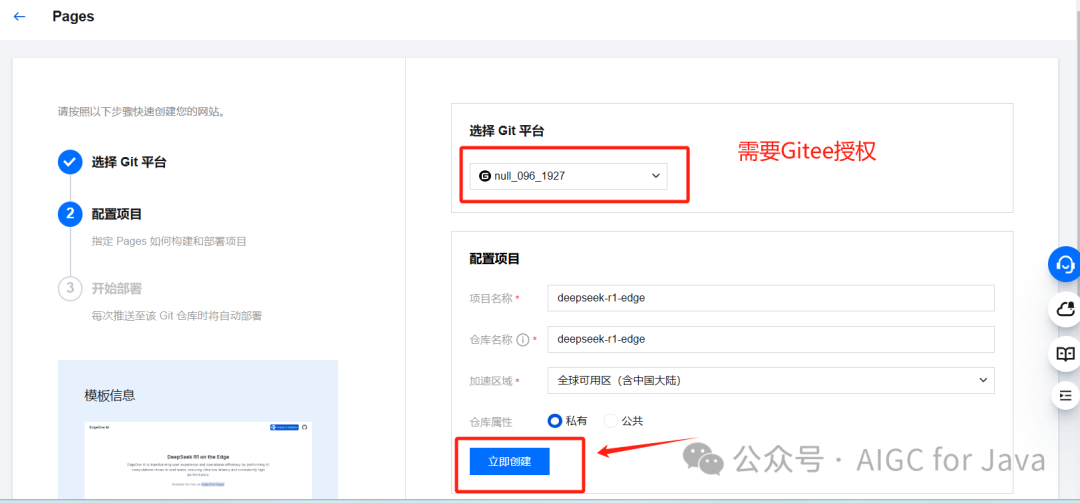Click the 仓库名称 input field
This screenshot has width=1080, height=503.
(771, 339)
